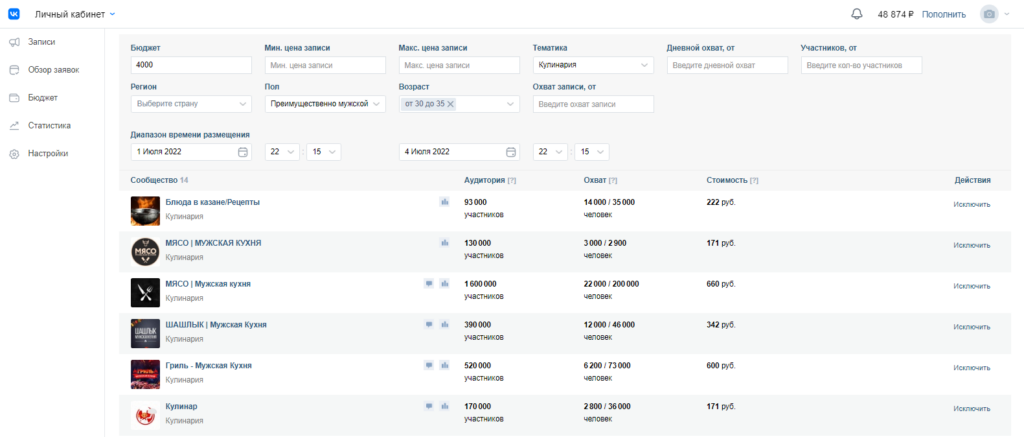Open statistics chart icon for Кулинар
This screenshot has width=1024, height=437.
tap(444, 406)
